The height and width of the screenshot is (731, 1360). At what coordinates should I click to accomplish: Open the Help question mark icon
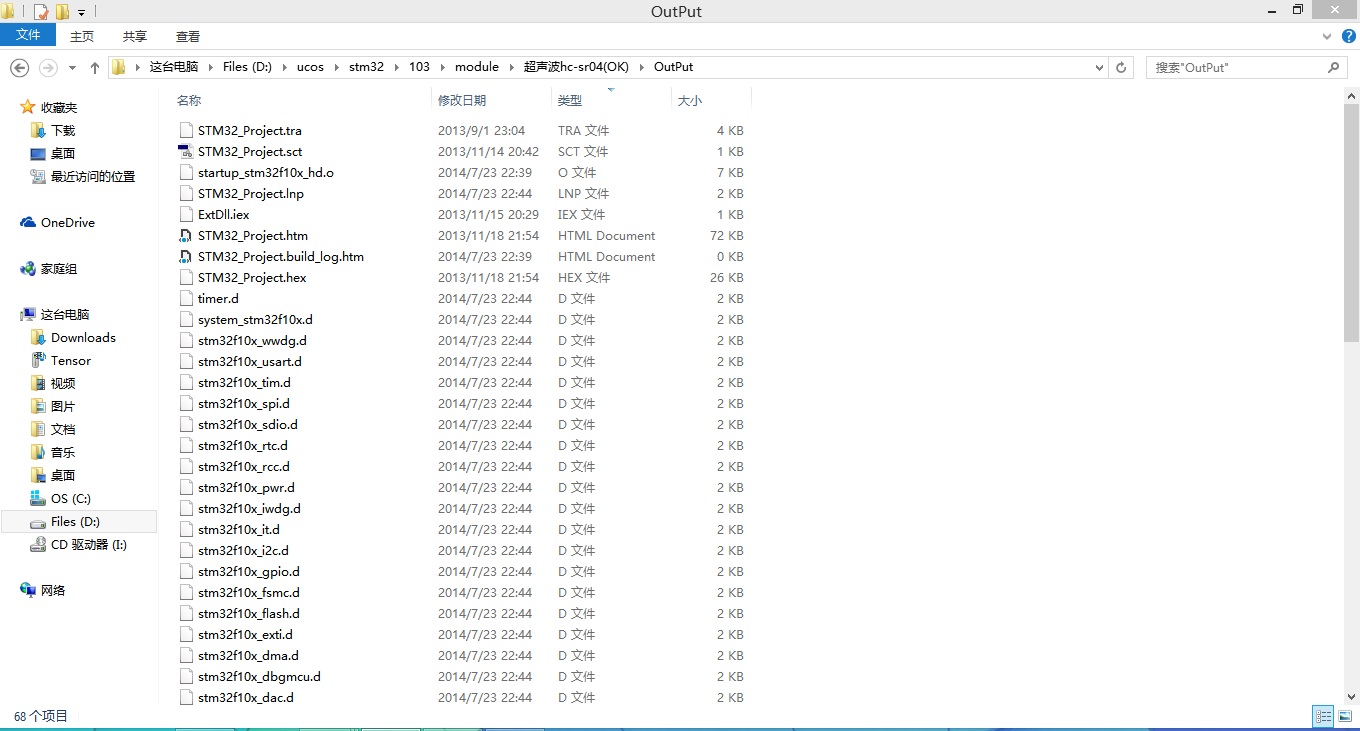(x=1349, y=35)
